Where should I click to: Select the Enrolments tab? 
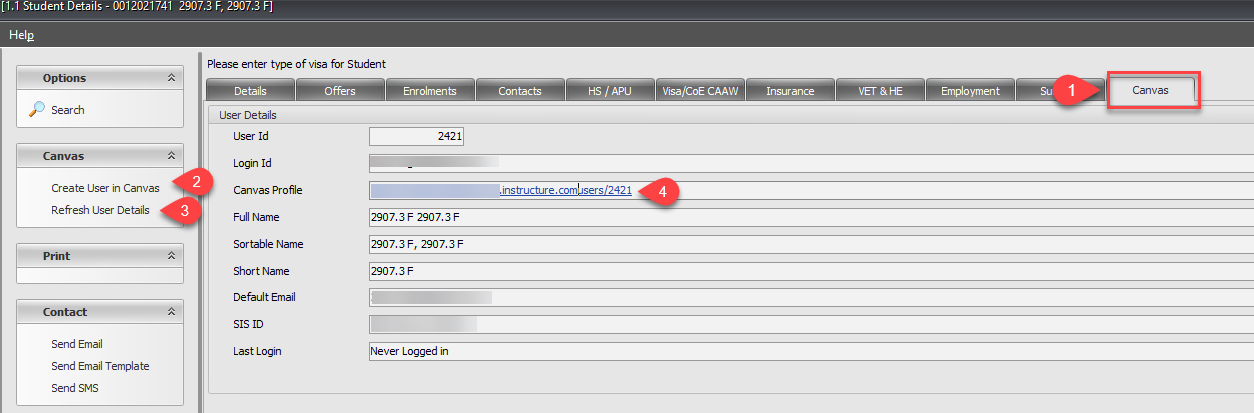click(429, 91)
